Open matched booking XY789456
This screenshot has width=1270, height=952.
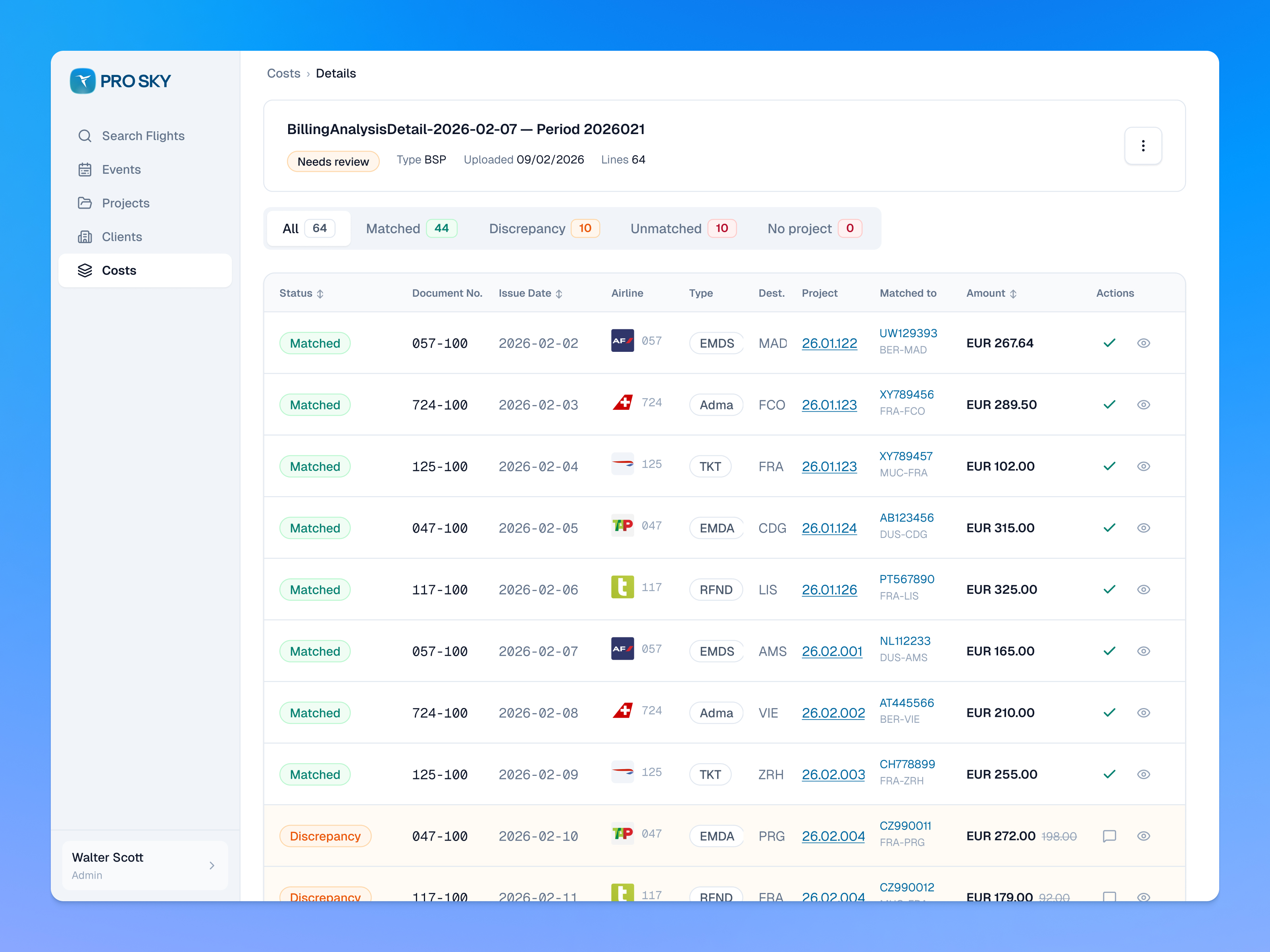(906, 395)
